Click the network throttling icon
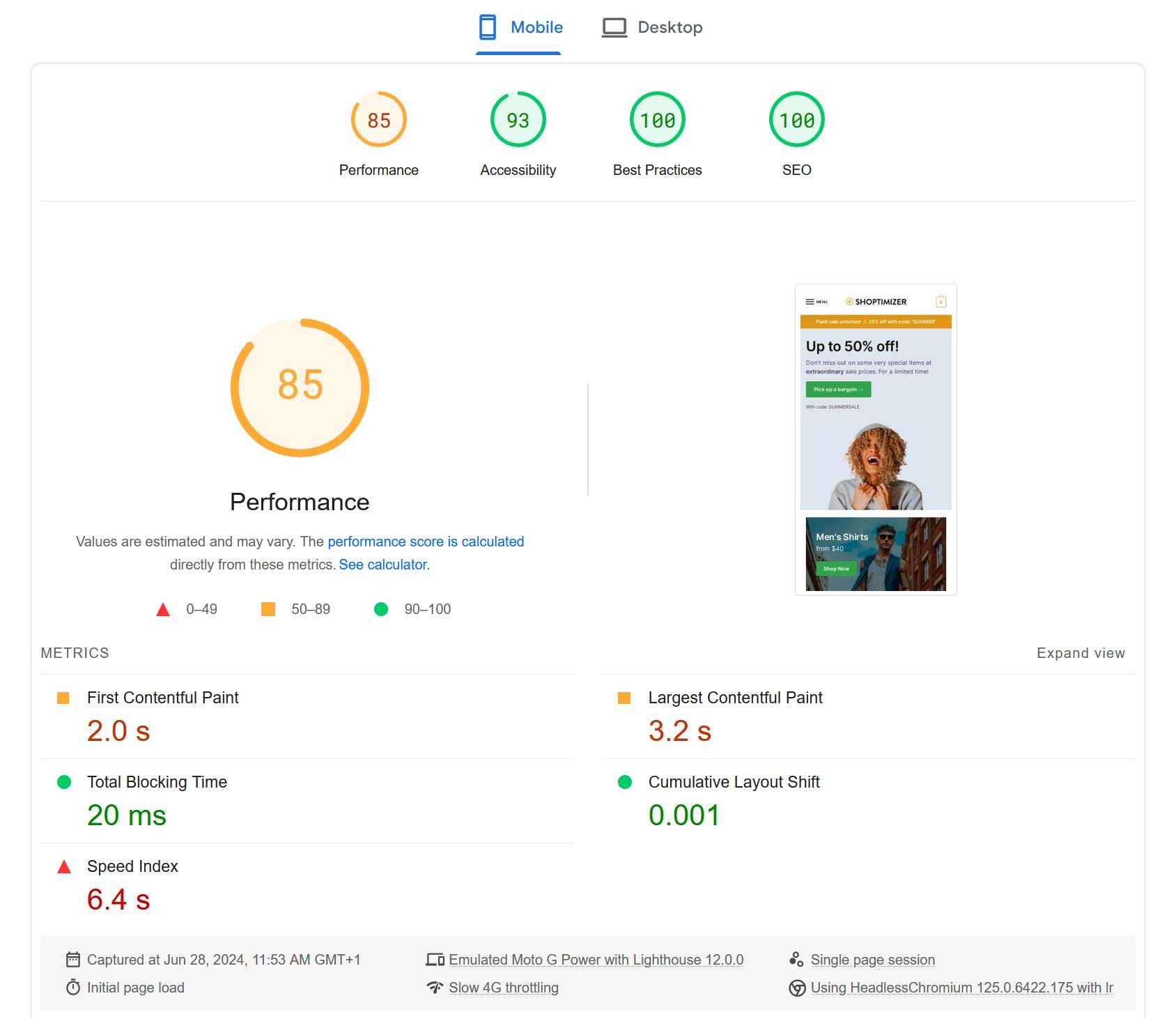 (435, 988)
